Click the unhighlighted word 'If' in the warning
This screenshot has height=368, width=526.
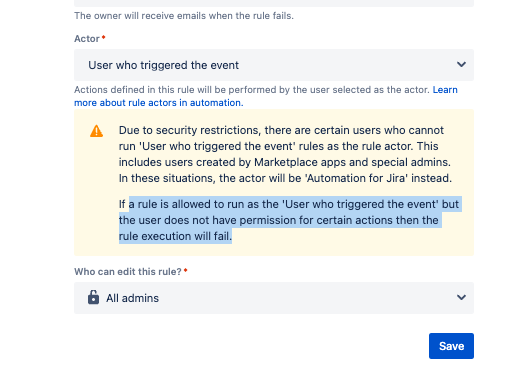(x=122, y=204)
